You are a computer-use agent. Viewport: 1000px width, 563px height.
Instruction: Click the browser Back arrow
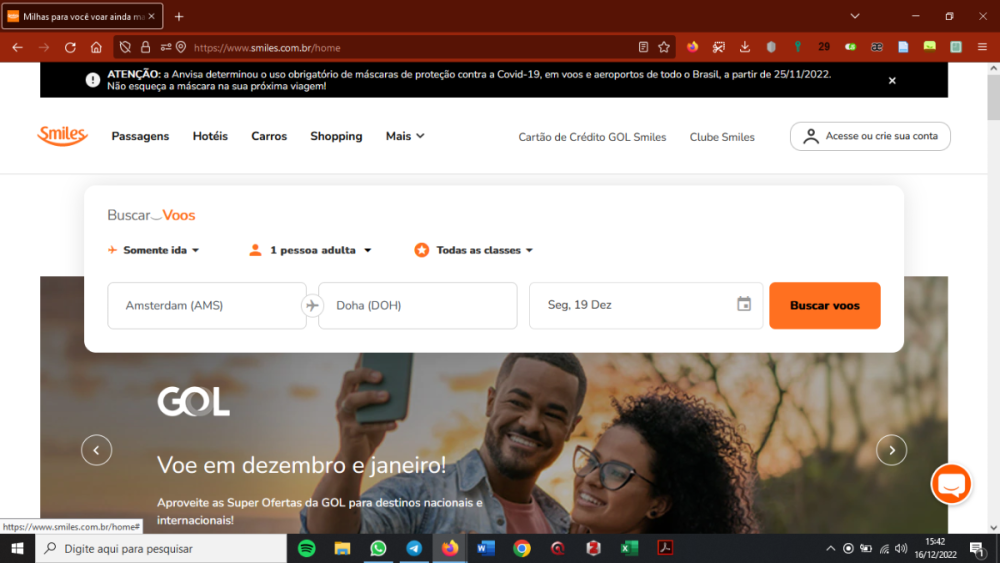tap(17, 47)
